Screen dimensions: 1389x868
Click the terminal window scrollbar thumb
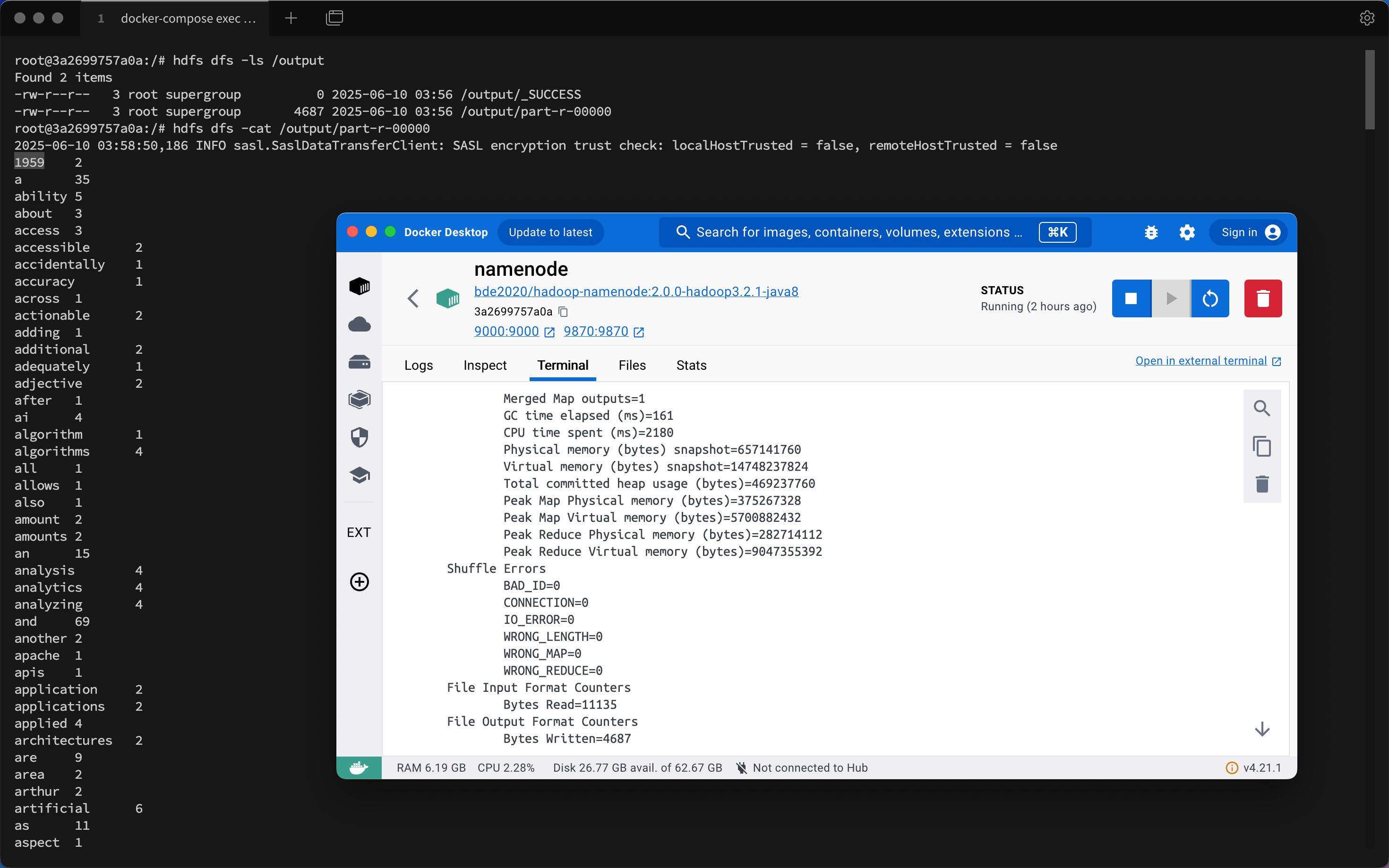click(1370, 89)
